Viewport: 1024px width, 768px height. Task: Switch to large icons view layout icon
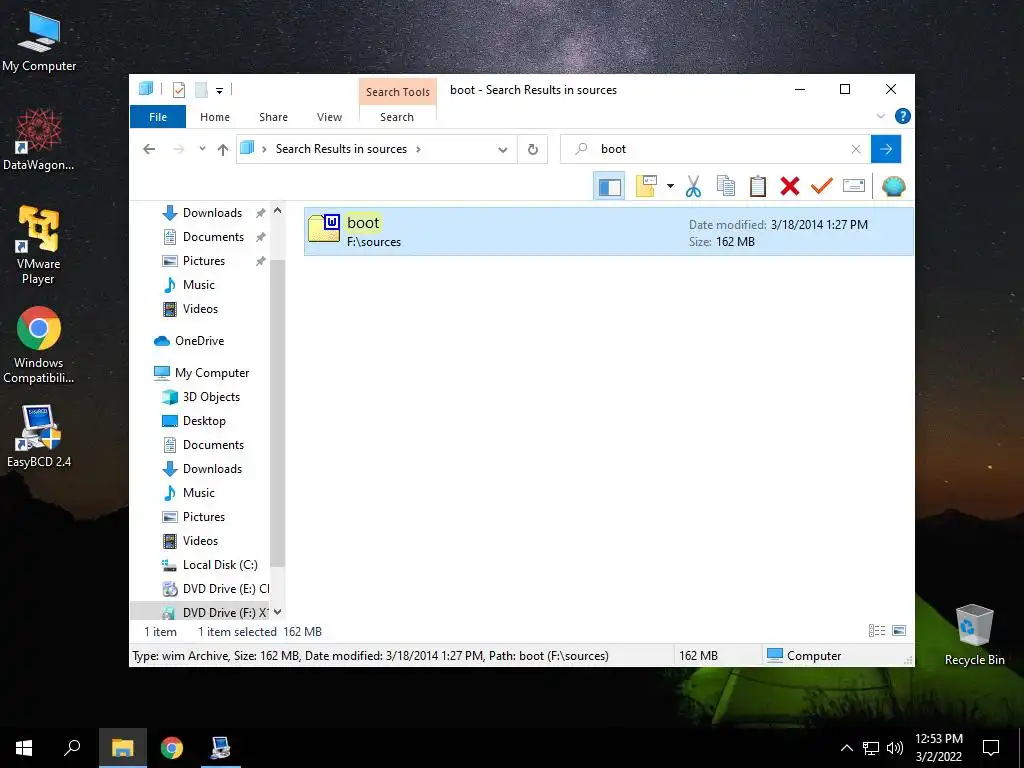(x=899, y=631)
